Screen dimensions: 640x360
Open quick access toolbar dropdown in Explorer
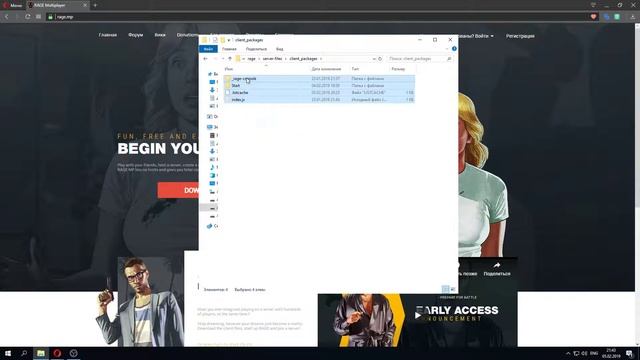coord(229,40)
